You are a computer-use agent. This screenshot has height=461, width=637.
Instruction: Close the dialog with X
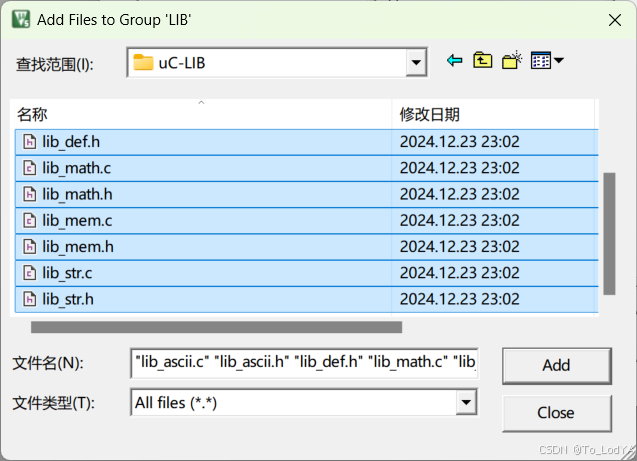point(615,20)
